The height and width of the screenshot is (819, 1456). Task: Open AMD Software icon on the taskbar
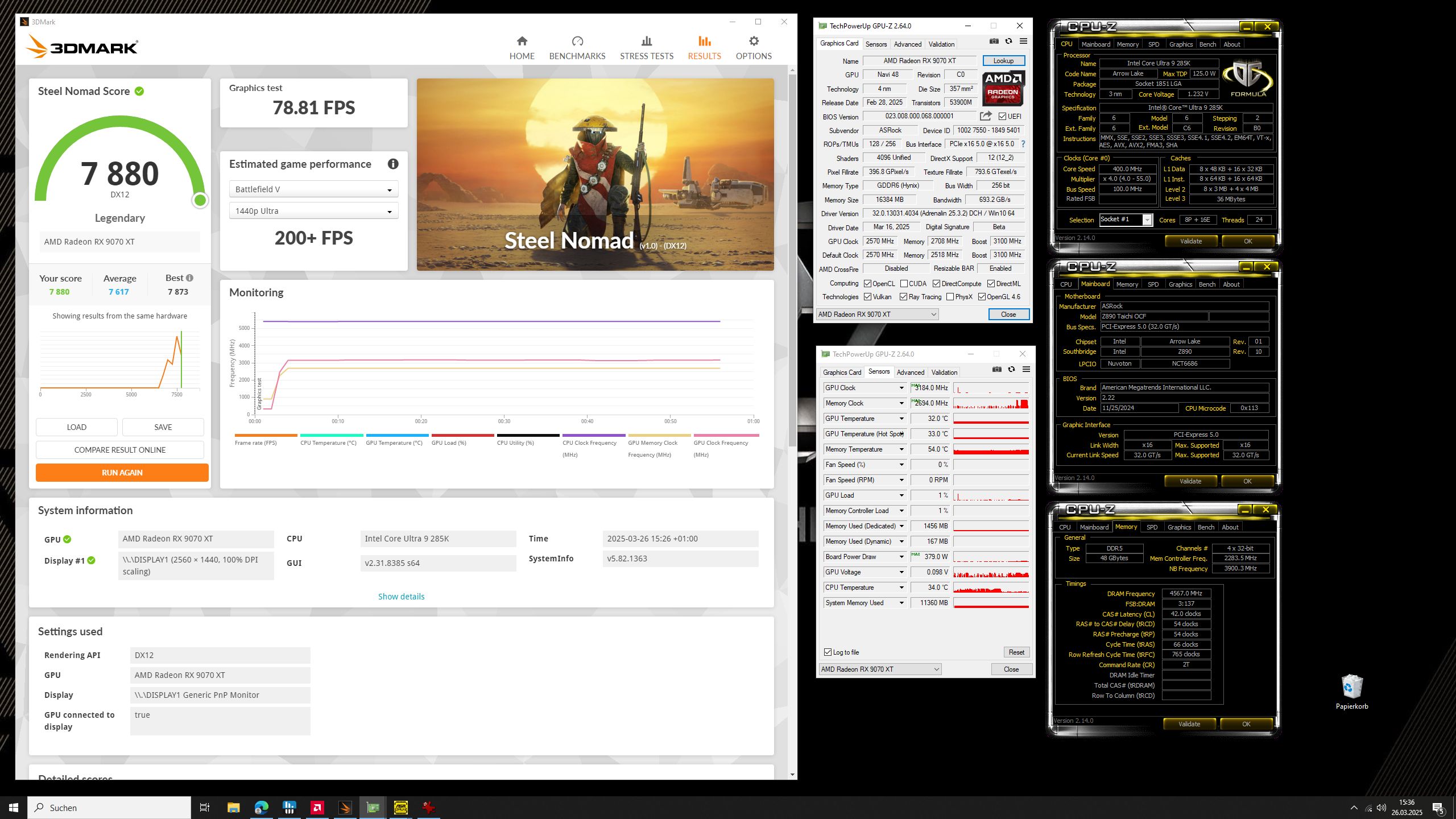click(x=317, y=807)
